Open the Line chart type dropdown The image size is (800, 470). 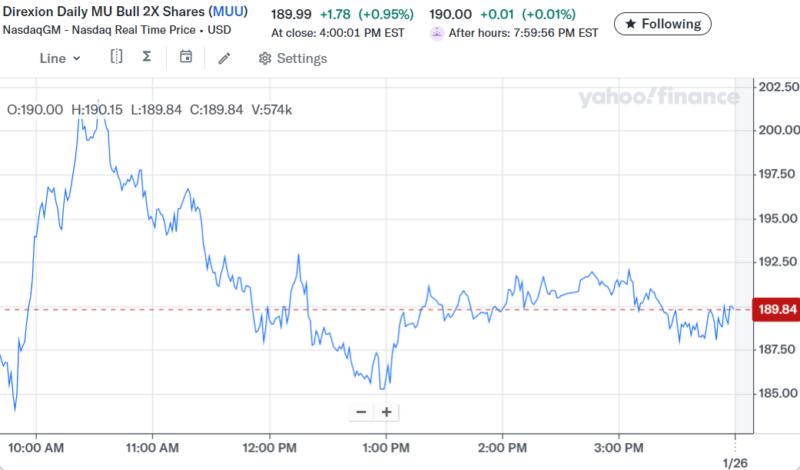60,58
